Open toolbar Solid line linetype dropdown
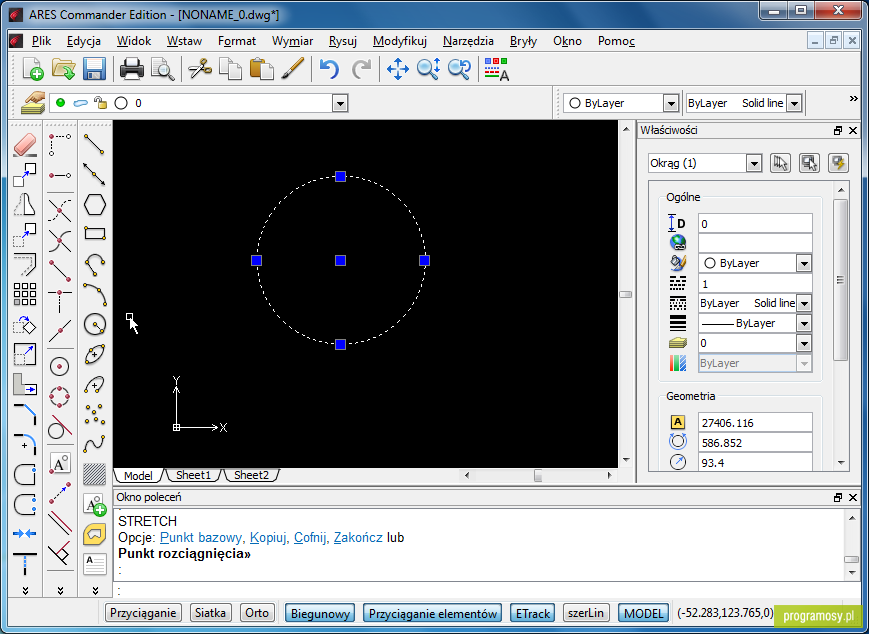 [794, 103]
